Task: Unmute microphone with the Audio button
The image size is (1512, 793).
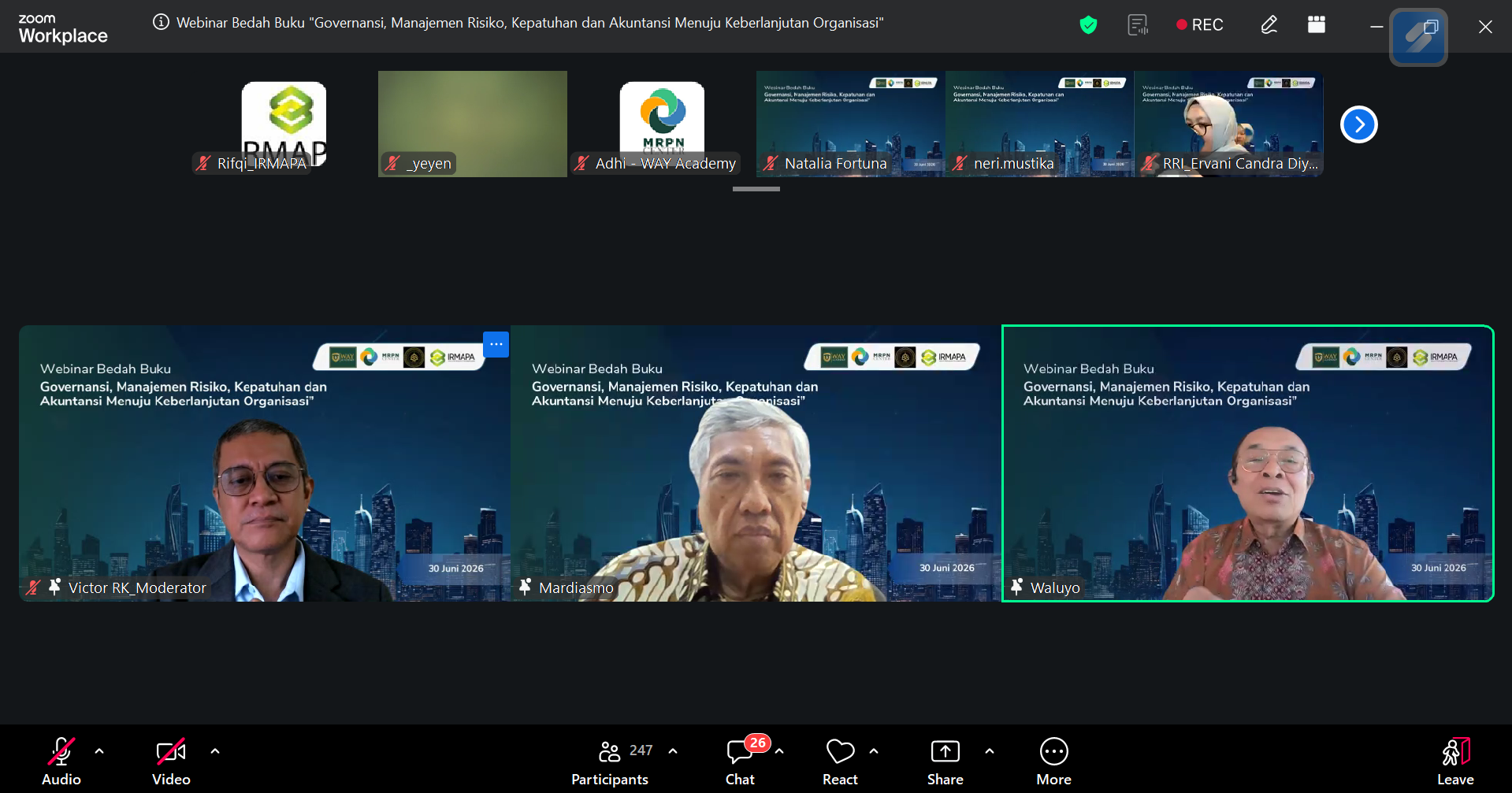Action: (x=61, y=761)
